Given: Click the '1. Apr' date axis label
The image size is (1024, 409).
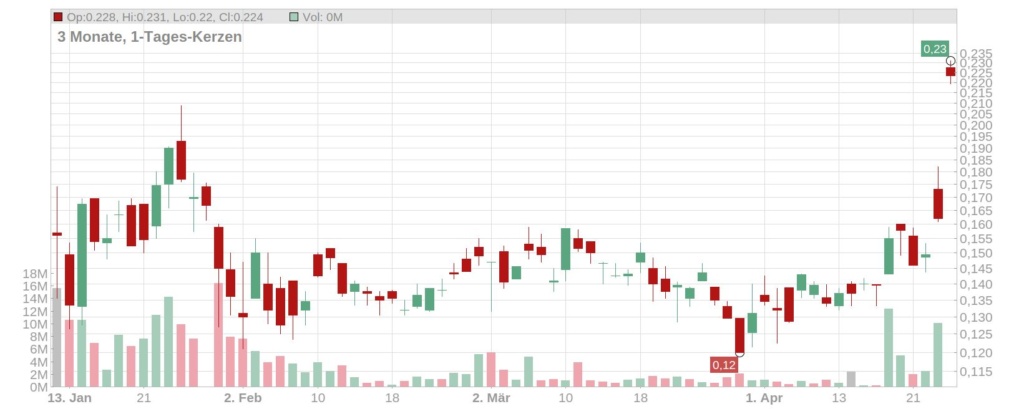Looking at the screenshot, I should [763, 398].
